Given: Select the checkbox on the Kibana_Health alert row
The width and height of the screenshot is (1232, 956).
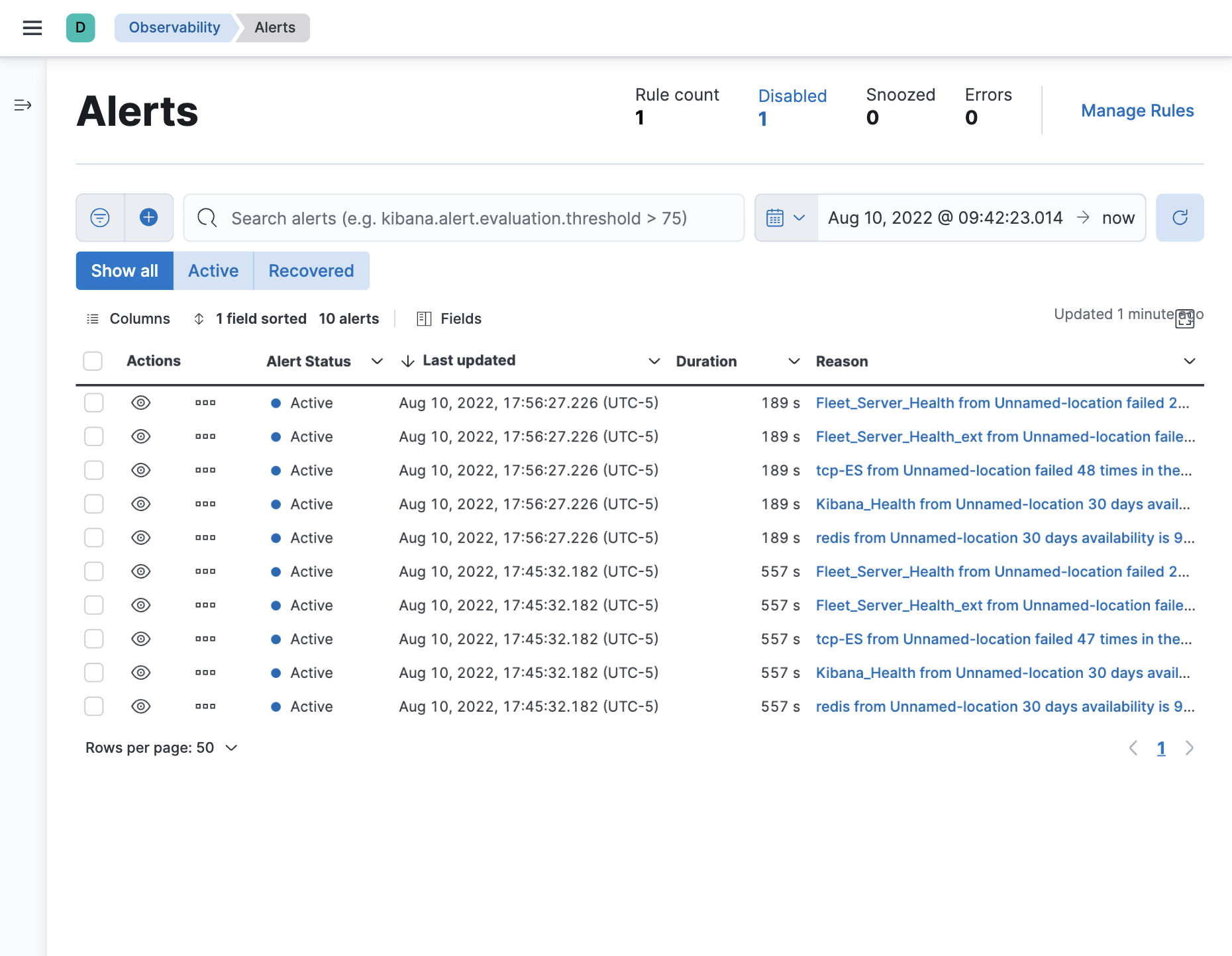Looking at the screenshot, I should [x=93, y=504].
